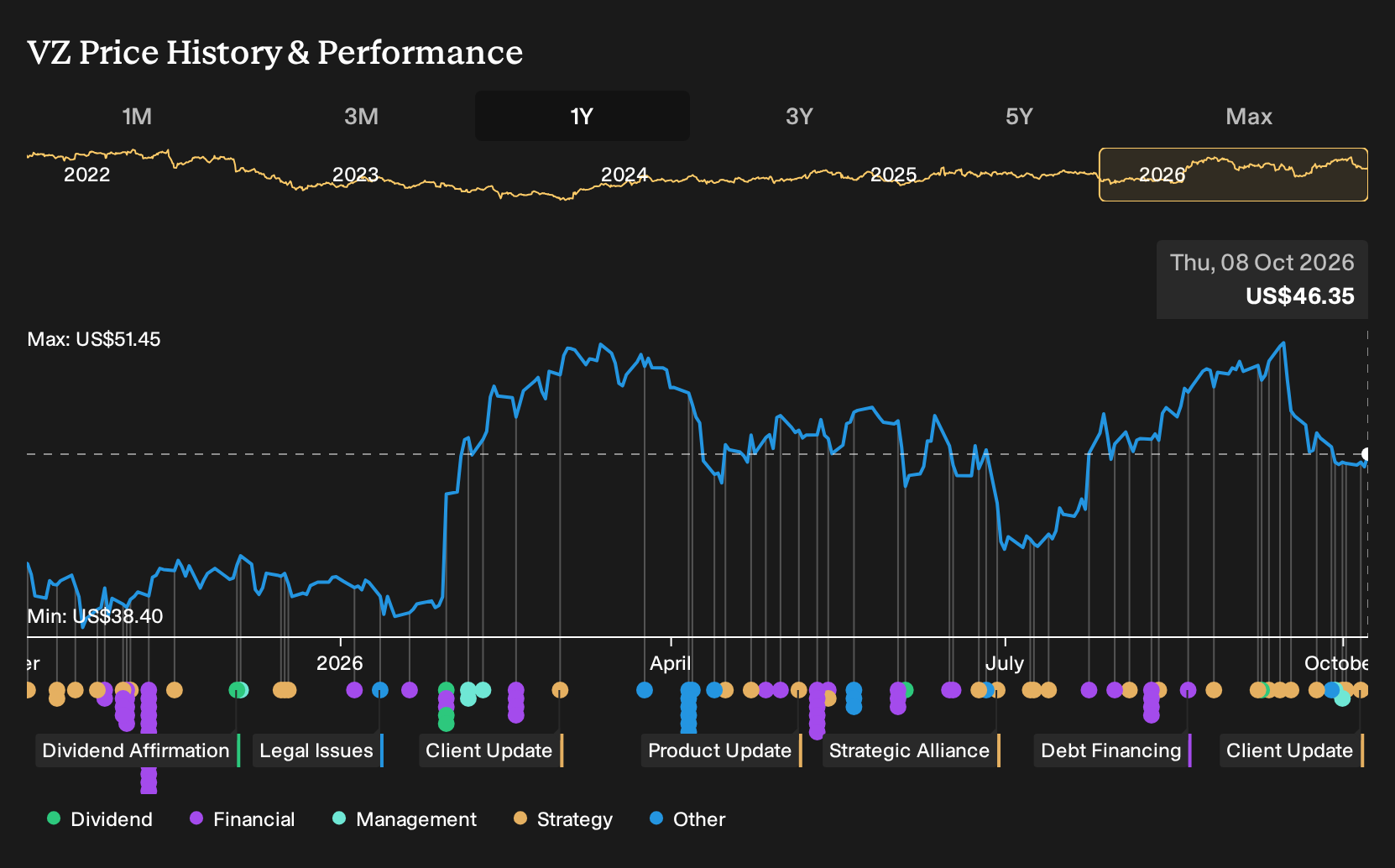Choose the Max time range
Viewport: 1395px width, 868px height.
coord(1249,116)
